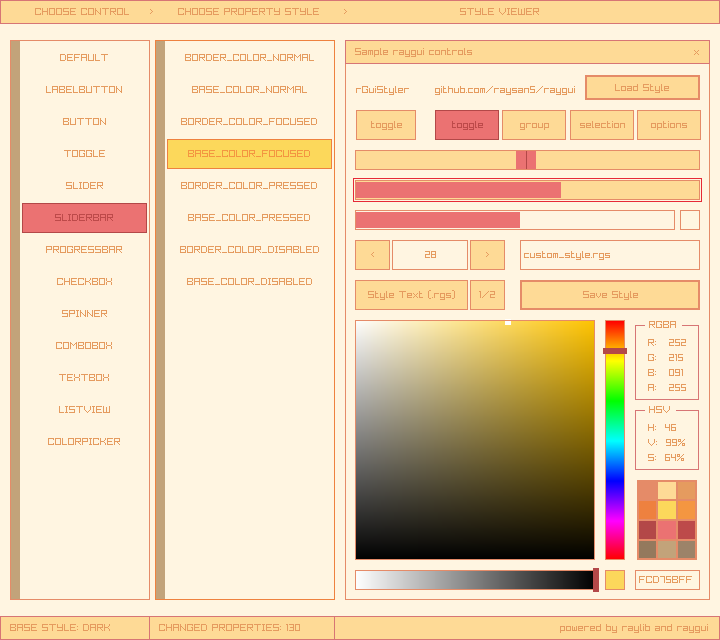Click the spinner left arrow button

(x=373, y=255)
